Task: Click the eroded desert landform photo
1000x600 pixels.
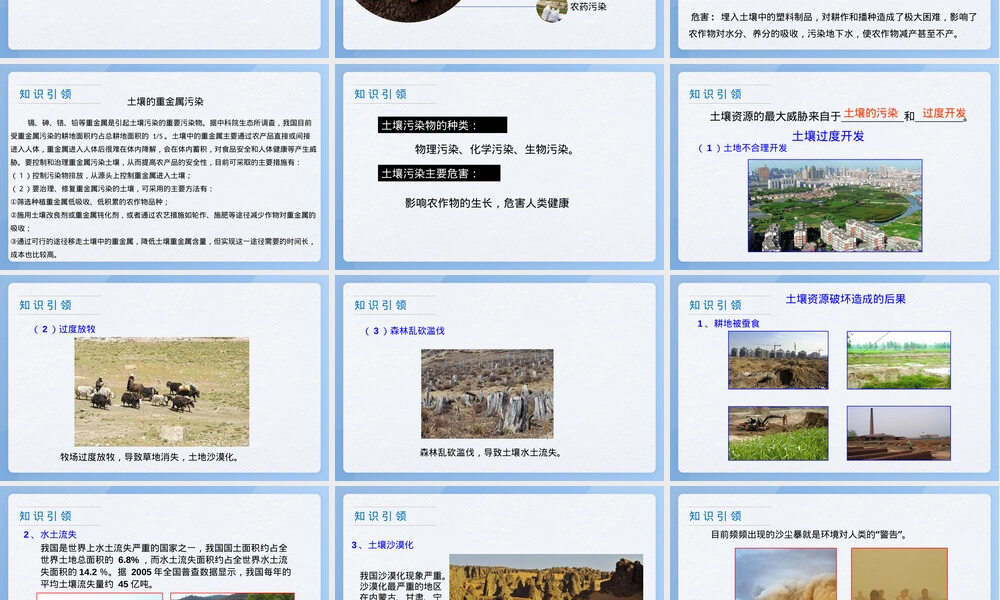Action: [547, 577]
